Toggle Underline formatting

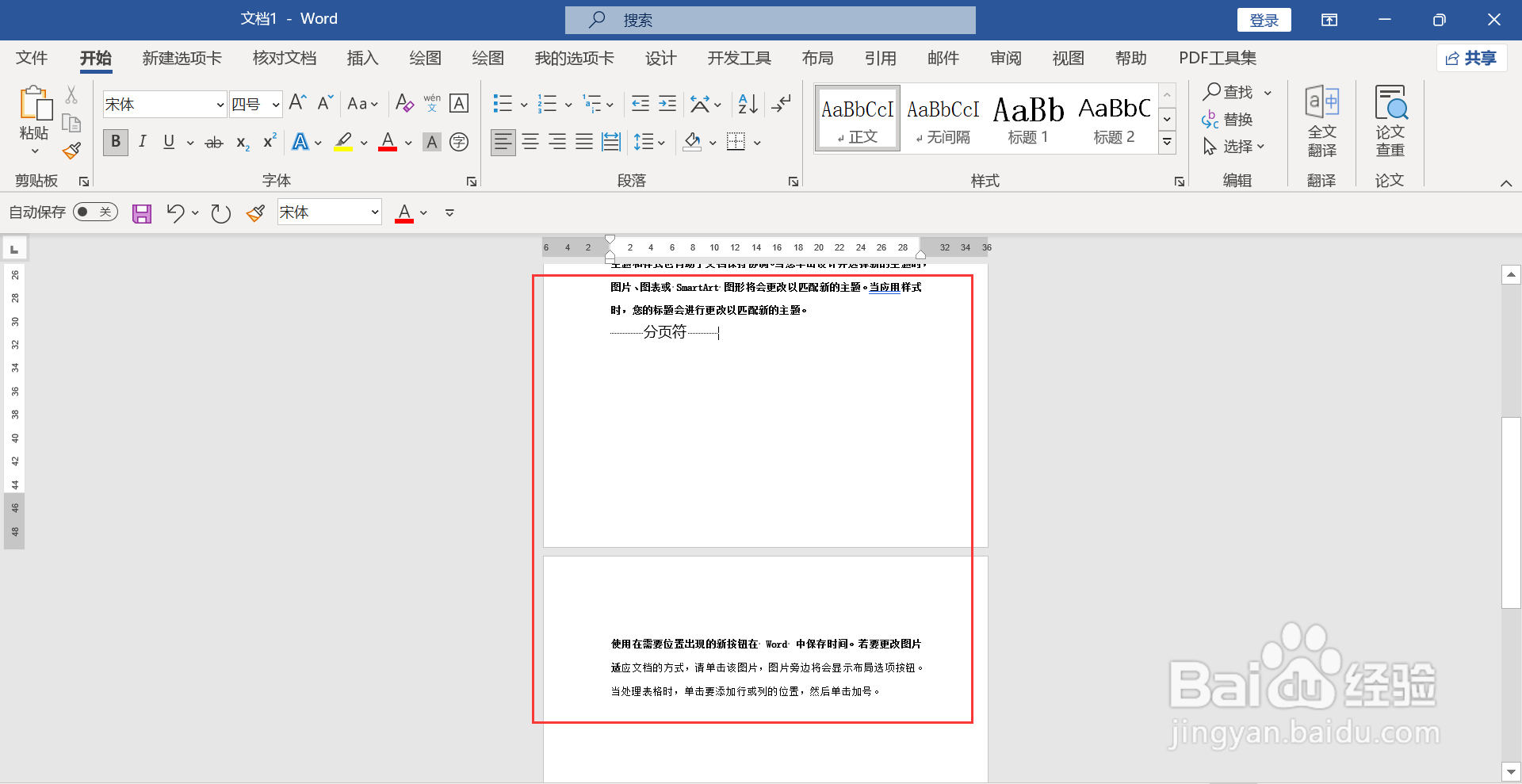tap(169, 142)
